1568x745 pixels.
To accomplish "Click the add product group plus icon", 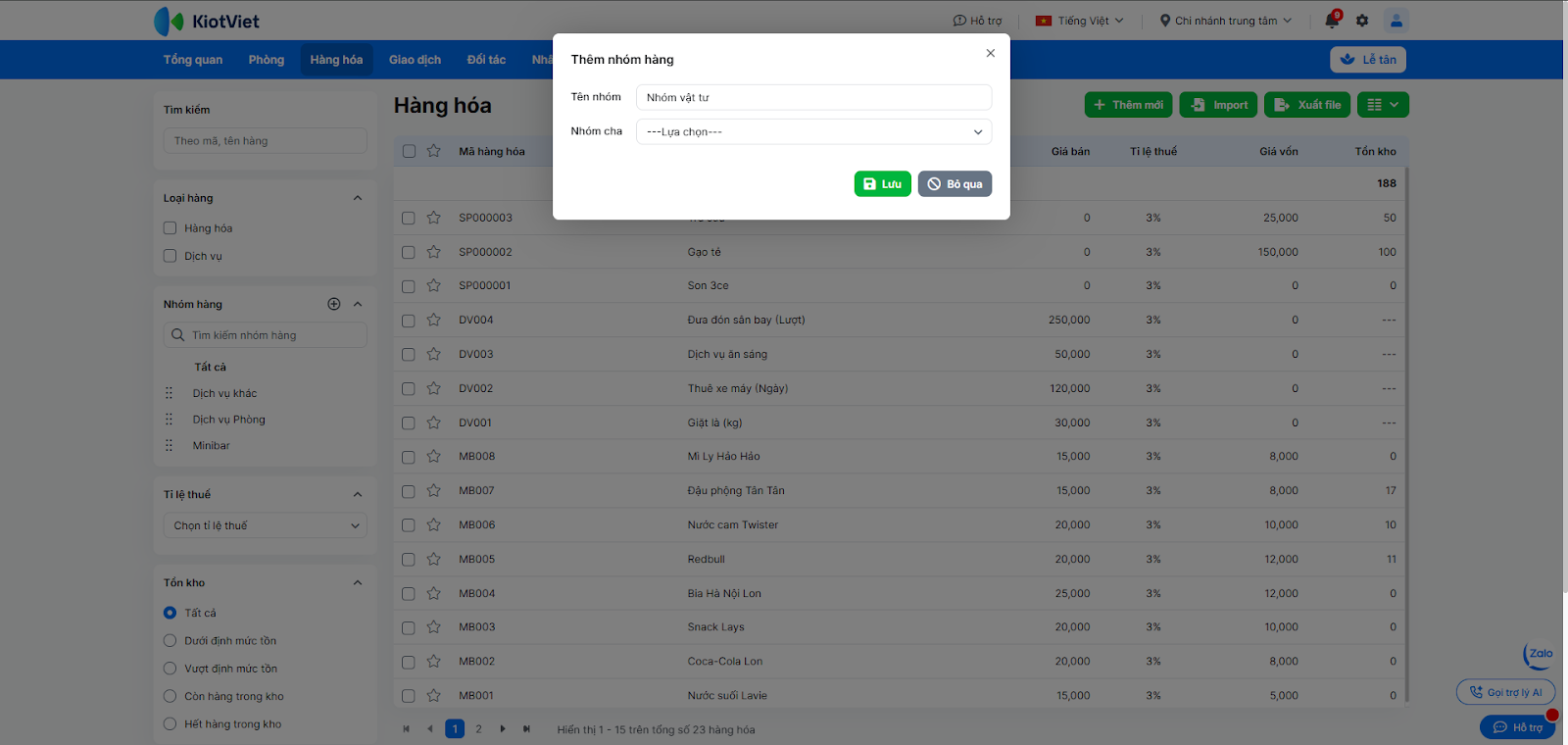I will [x=334, y=304].
